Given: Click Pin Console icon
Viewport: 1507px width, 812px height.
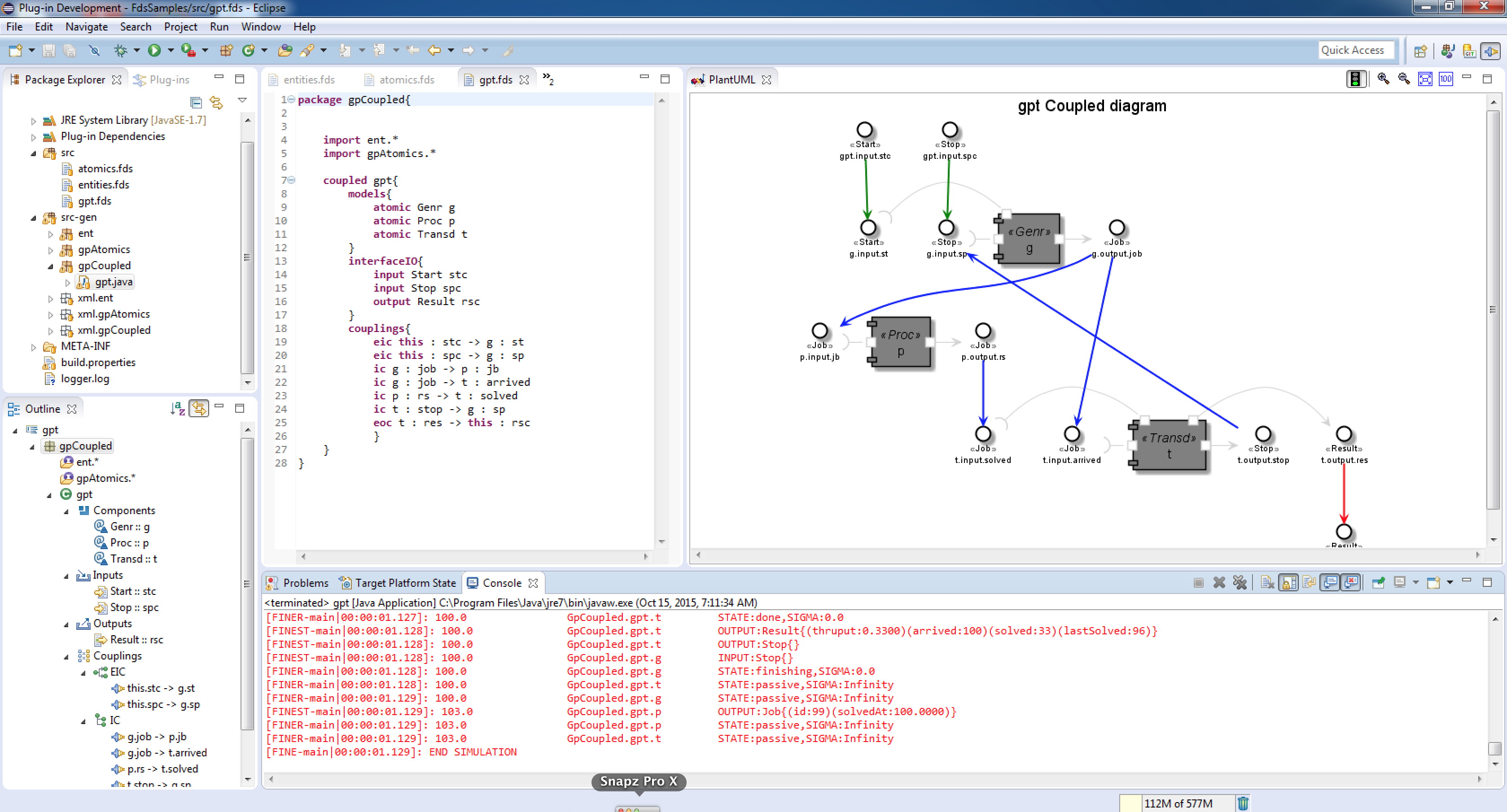Looking at the screenshot, I should tap(1378, 583).
